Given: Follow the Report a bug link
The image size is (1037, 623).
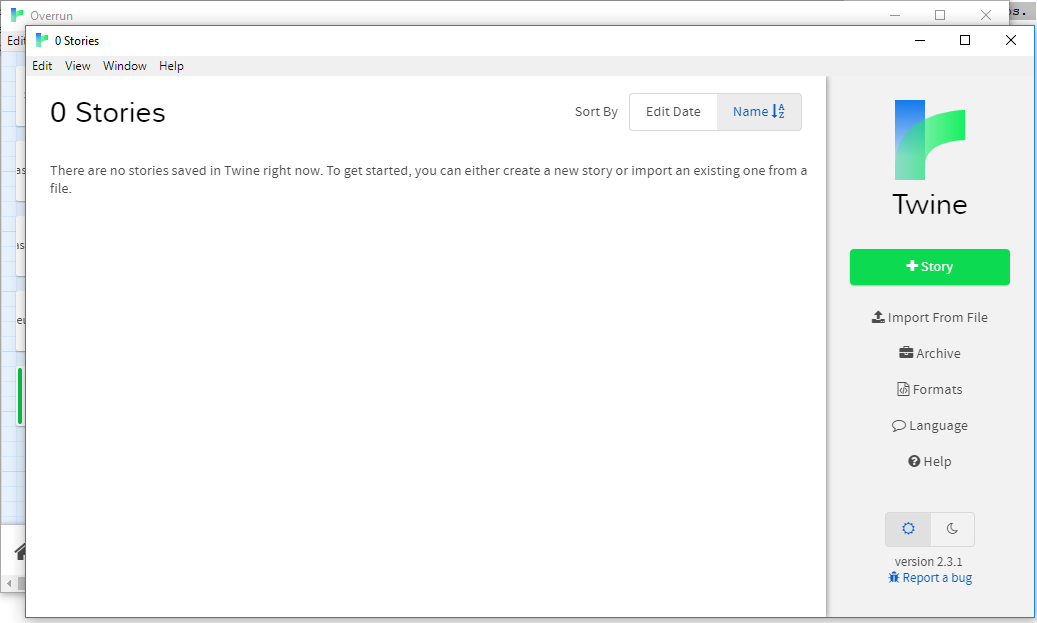Looking at the screenshot, I should point(937,577).
